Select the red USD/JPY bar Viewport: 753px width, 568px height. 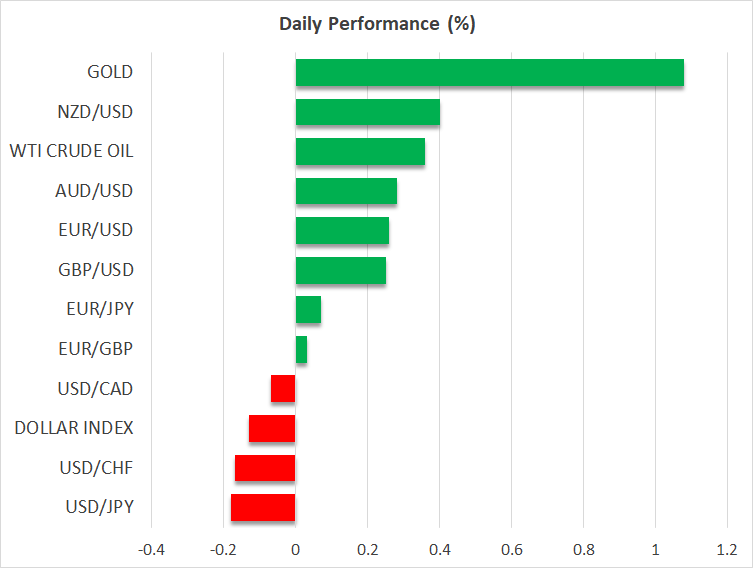click(263, 507)
